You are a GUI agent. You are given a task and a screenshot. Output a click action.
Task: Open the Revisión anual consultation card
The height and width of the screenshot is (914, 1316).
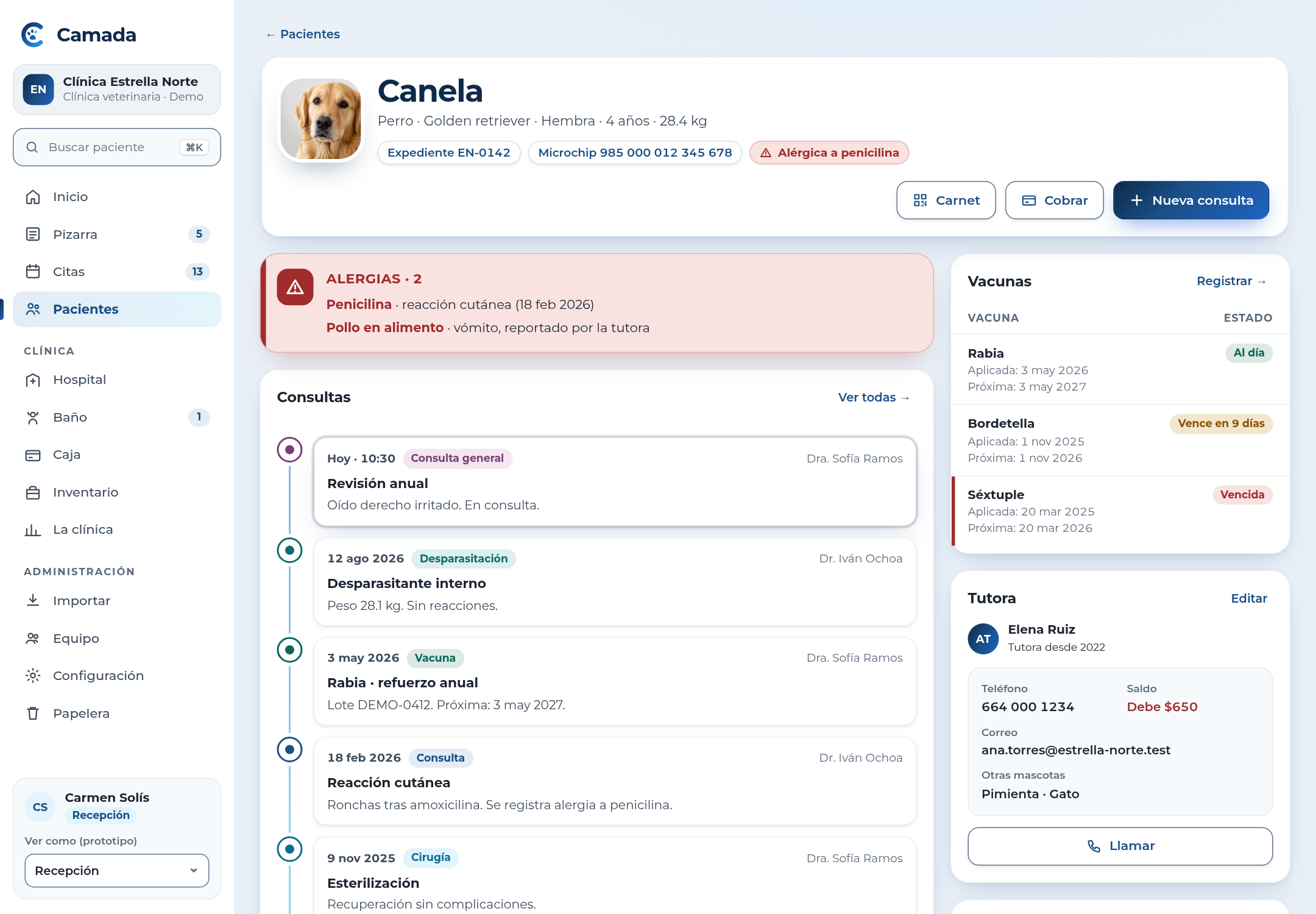point(615,481)
